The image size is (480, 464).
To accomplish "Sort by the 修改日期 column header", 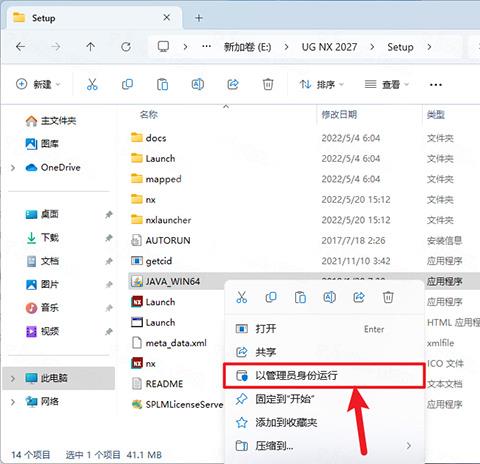I will tap(339, 115).
